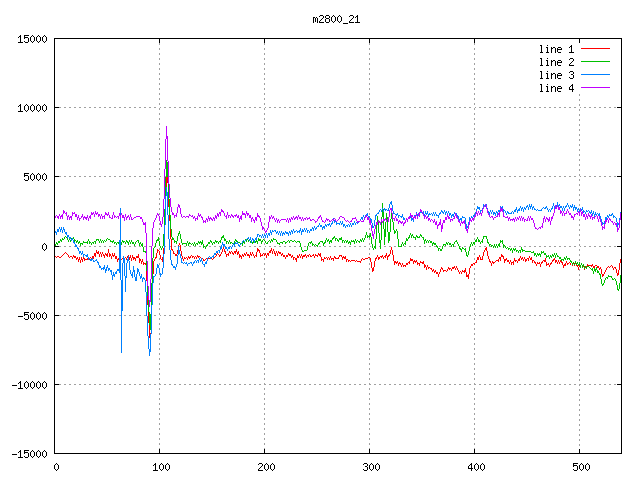The width and height of the screenshot is (640, 480).
Task: Click blue line sample in legend
Action: click(x=596, y=75)
